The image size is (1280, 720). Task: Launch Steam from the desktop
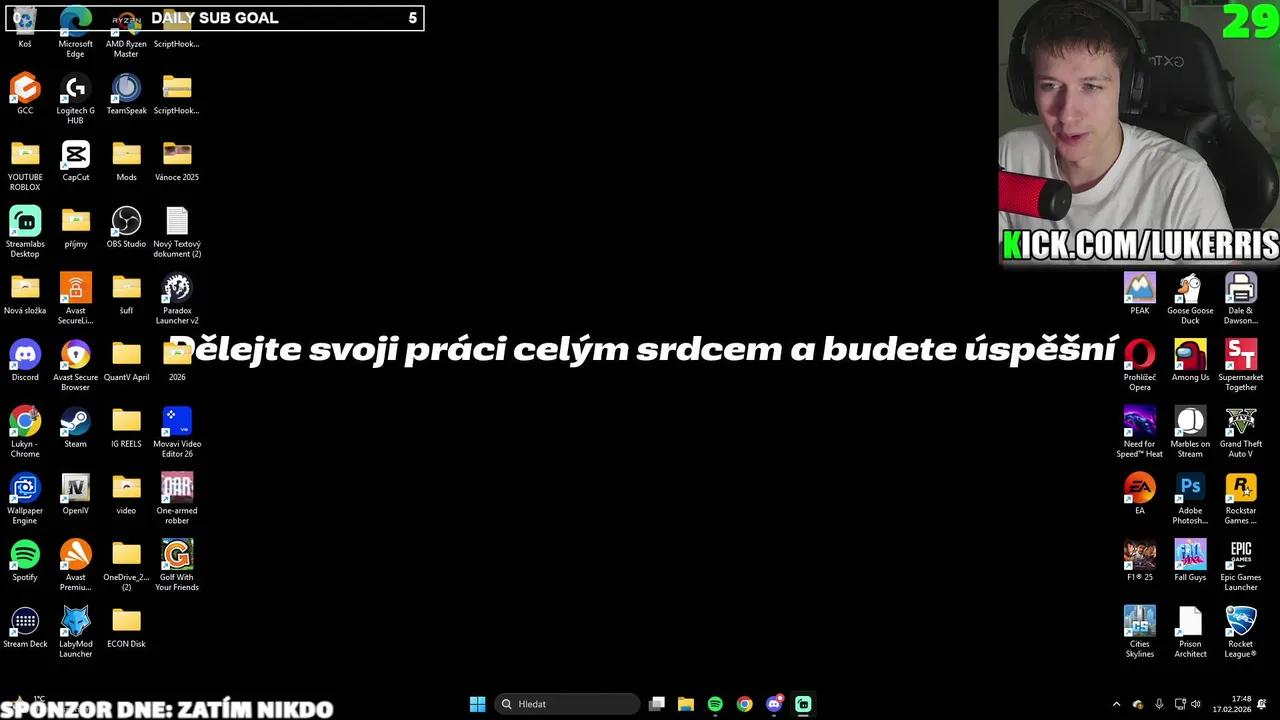click(75, 421)
